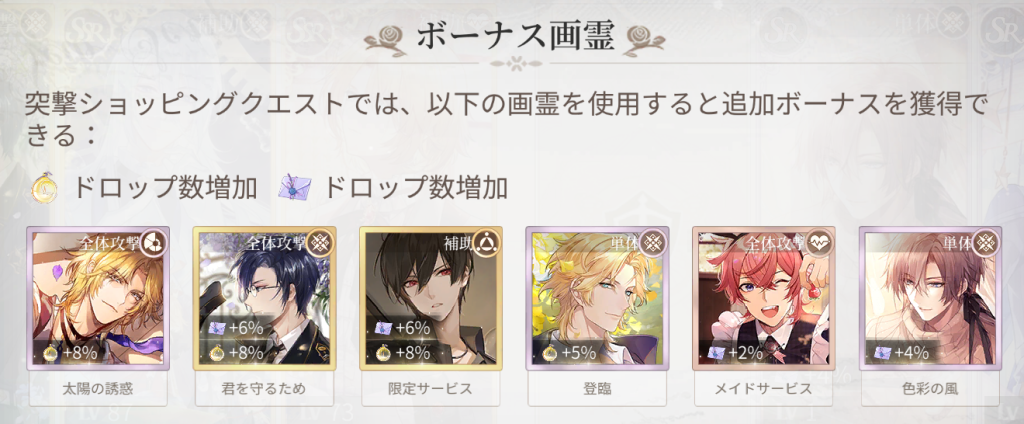Click the triangle attribute icon on 限定サービス
The width and height of the screenshot is (1024, 424).
[x=487, y=242]
